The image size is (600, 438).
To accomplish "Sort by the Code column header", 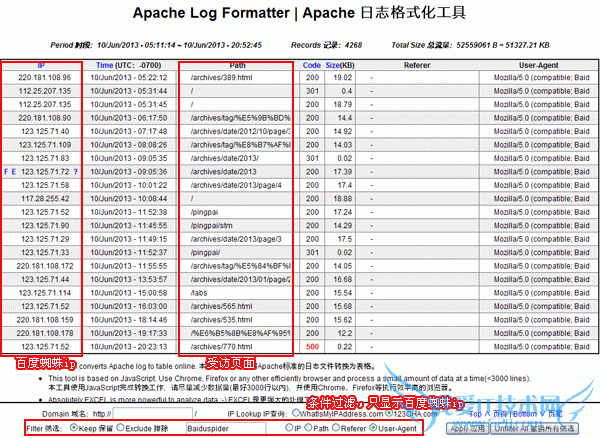I will pos(311,65).
